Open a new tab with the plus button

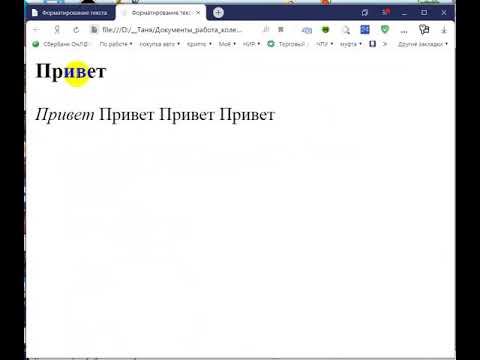218,13
